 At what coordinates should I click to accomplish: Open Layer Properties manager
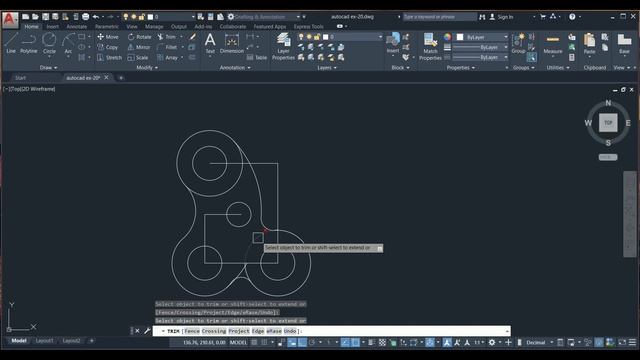pyautogui.click(x=283, y=47)
